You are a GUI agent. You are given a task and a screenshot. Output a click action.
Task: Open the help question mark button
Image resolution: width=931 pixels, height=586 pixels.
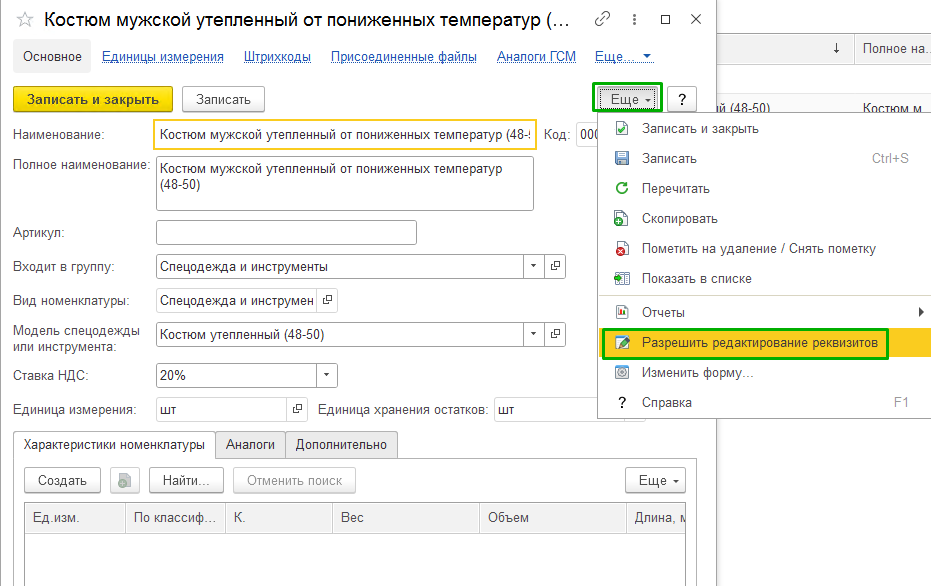point(682,99)
